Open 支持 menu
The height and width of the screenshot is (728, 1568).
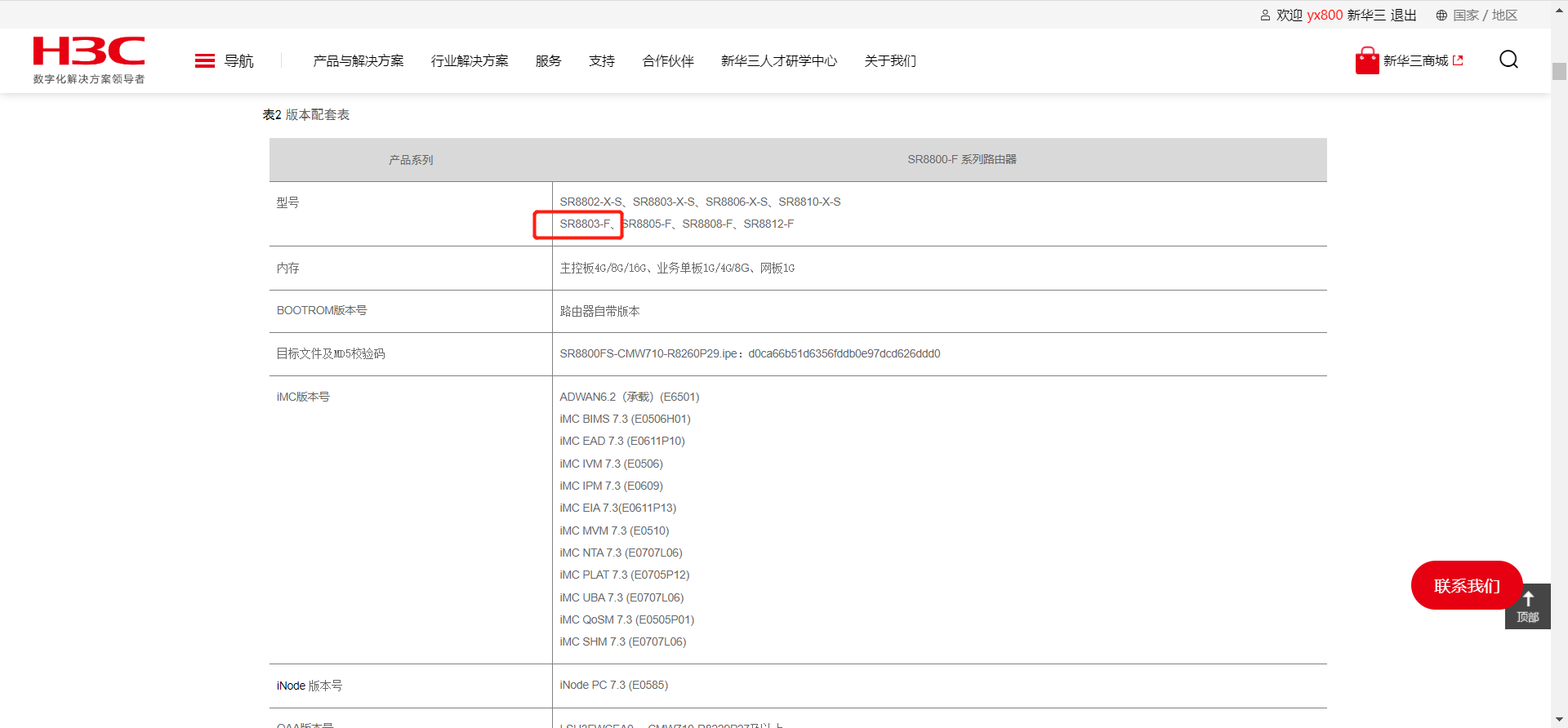coord(602,61)
